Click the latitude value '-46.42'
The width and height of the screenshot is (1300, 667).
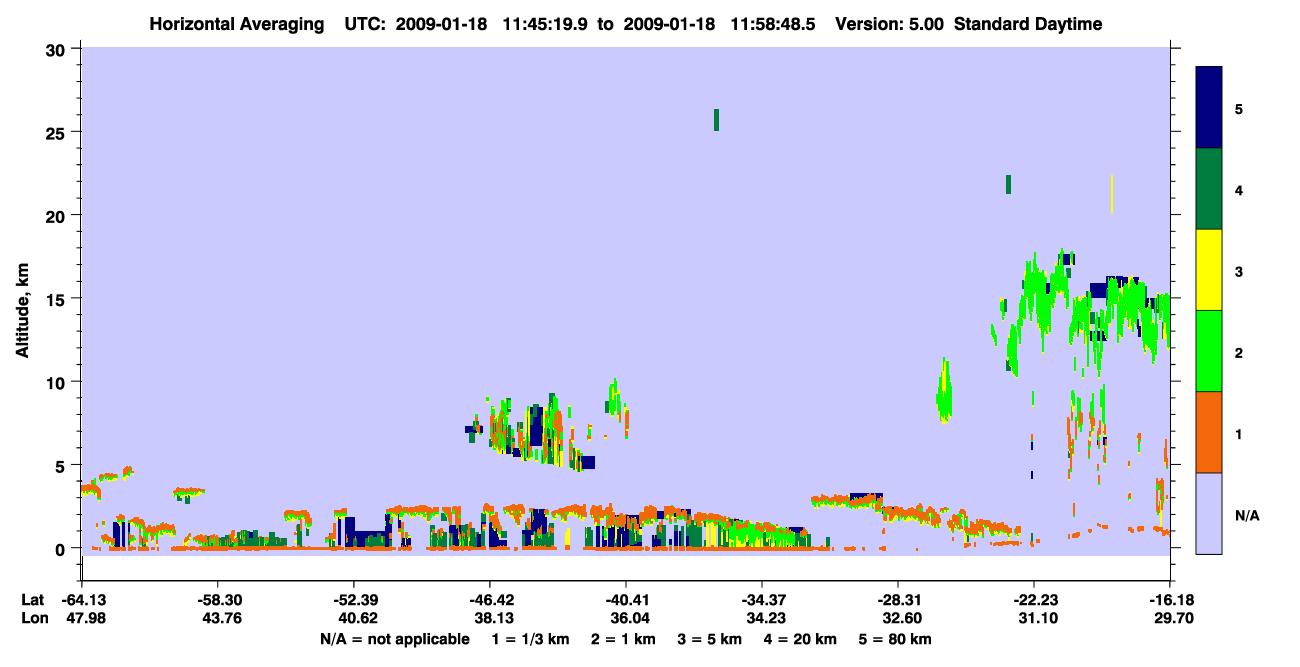(x=490, y=600)
